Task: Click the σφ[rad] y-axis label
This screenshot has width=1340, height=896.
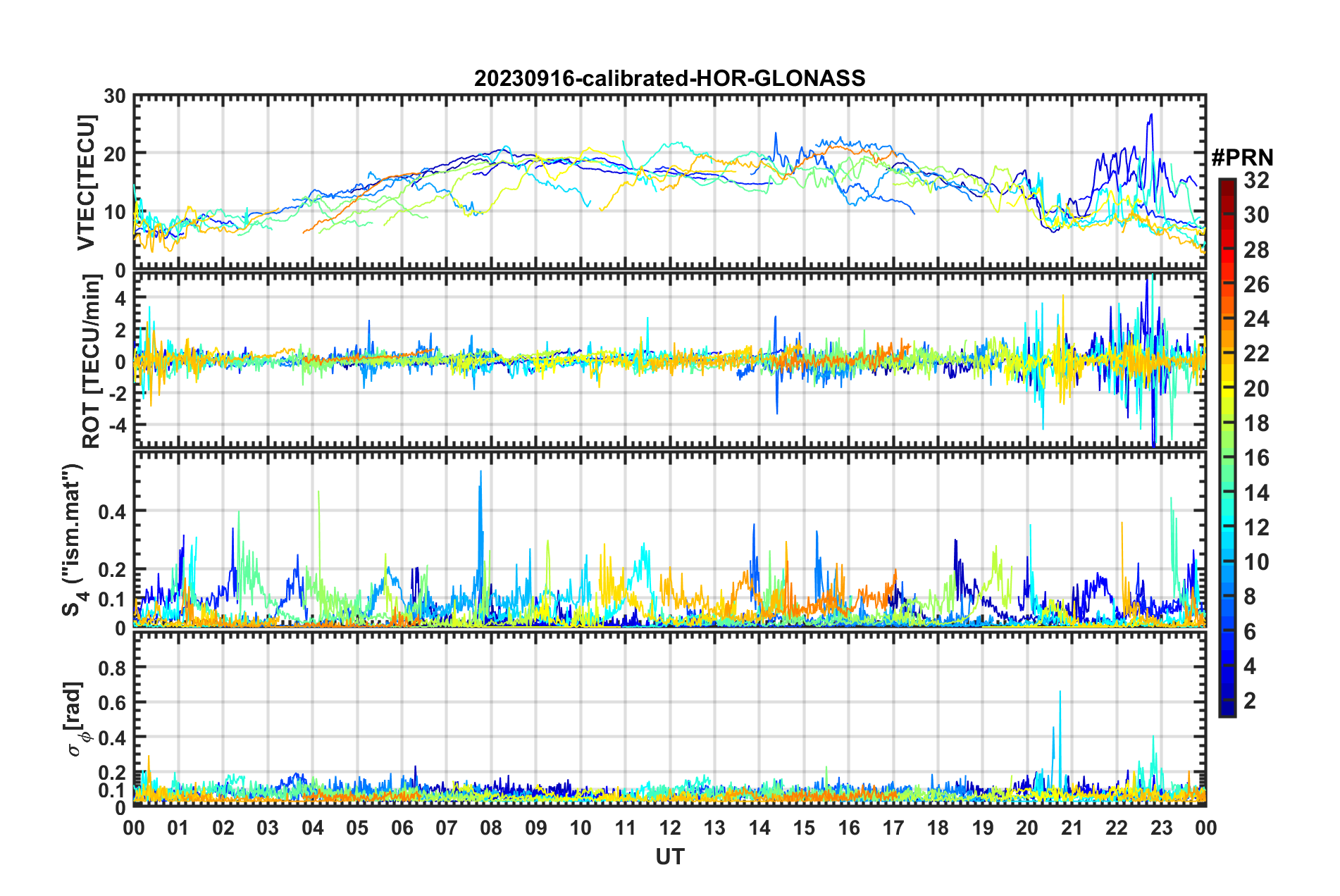Action: (75, 718)
